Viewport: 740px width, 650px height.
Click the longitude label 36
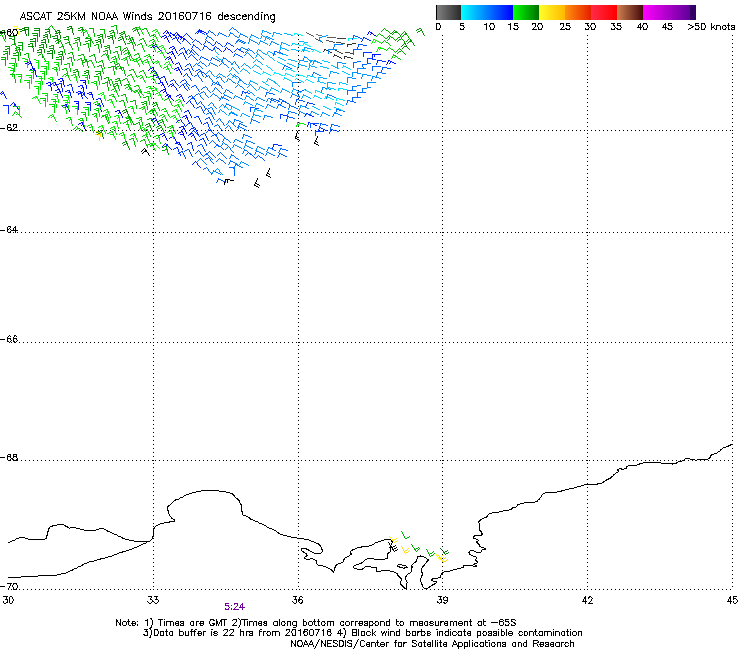[298, 600]
